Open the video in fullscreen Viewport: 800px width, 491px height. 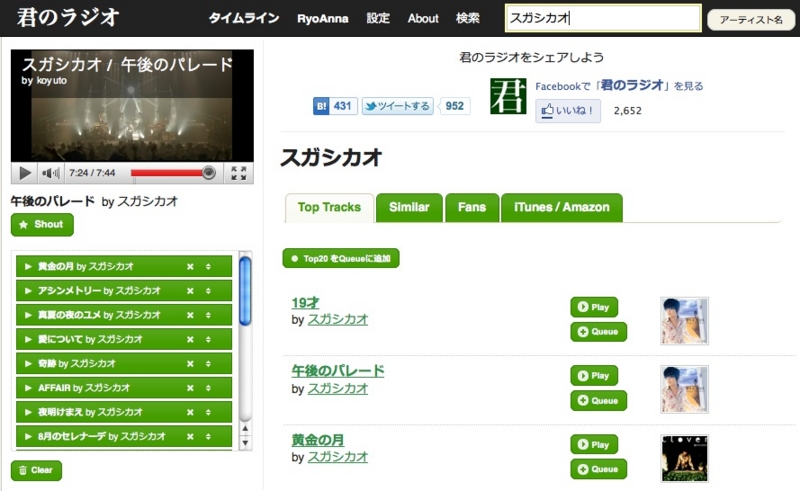point(239,173)
